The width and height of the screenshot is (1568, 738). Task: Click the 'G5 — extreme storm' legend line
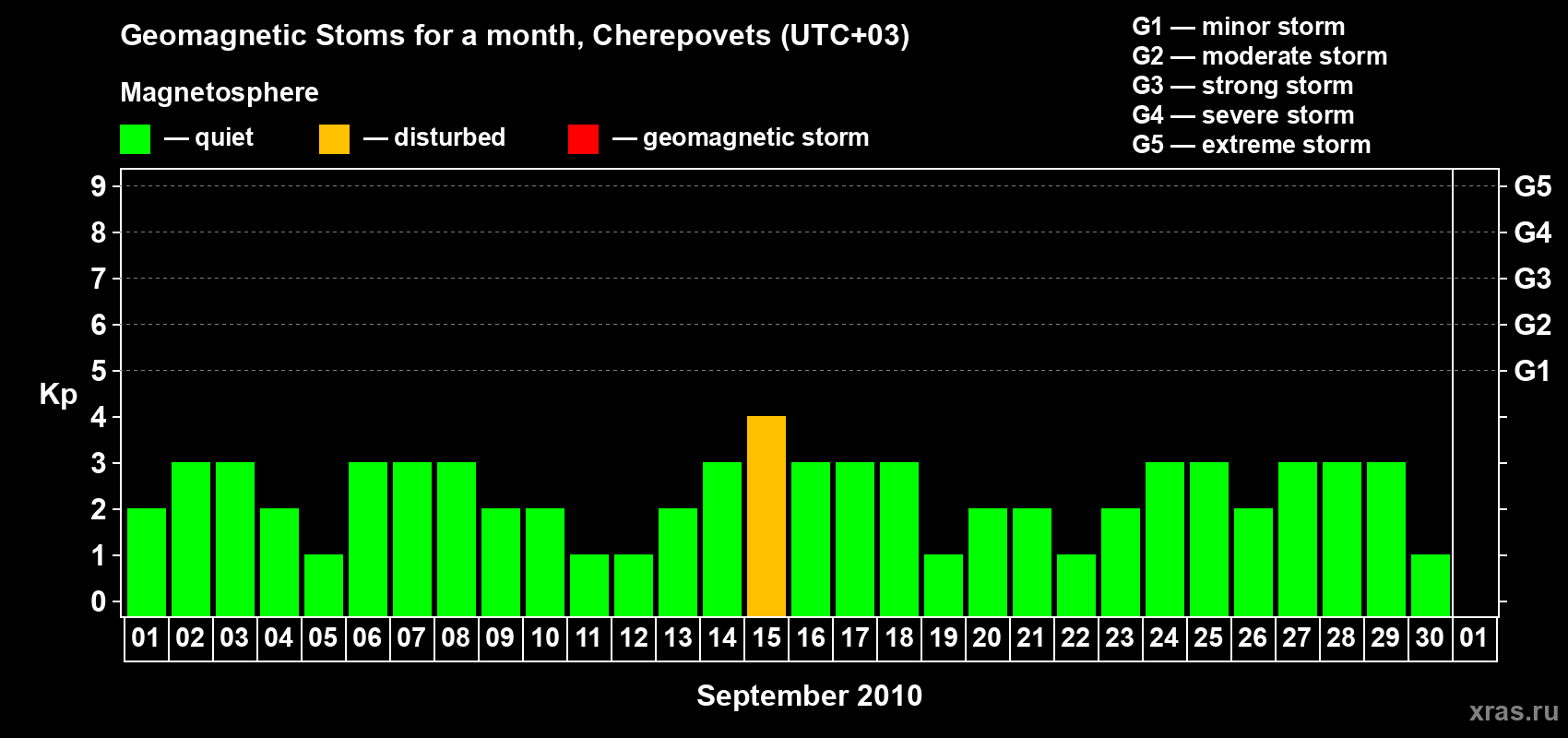(1252, 145)
